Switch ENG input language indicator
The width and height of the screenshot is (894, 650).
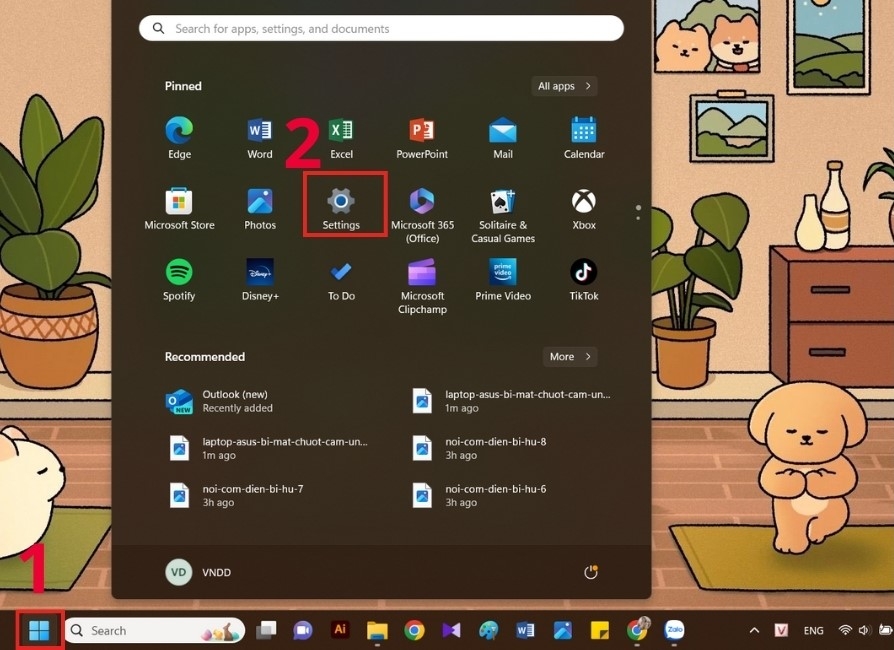813,630
